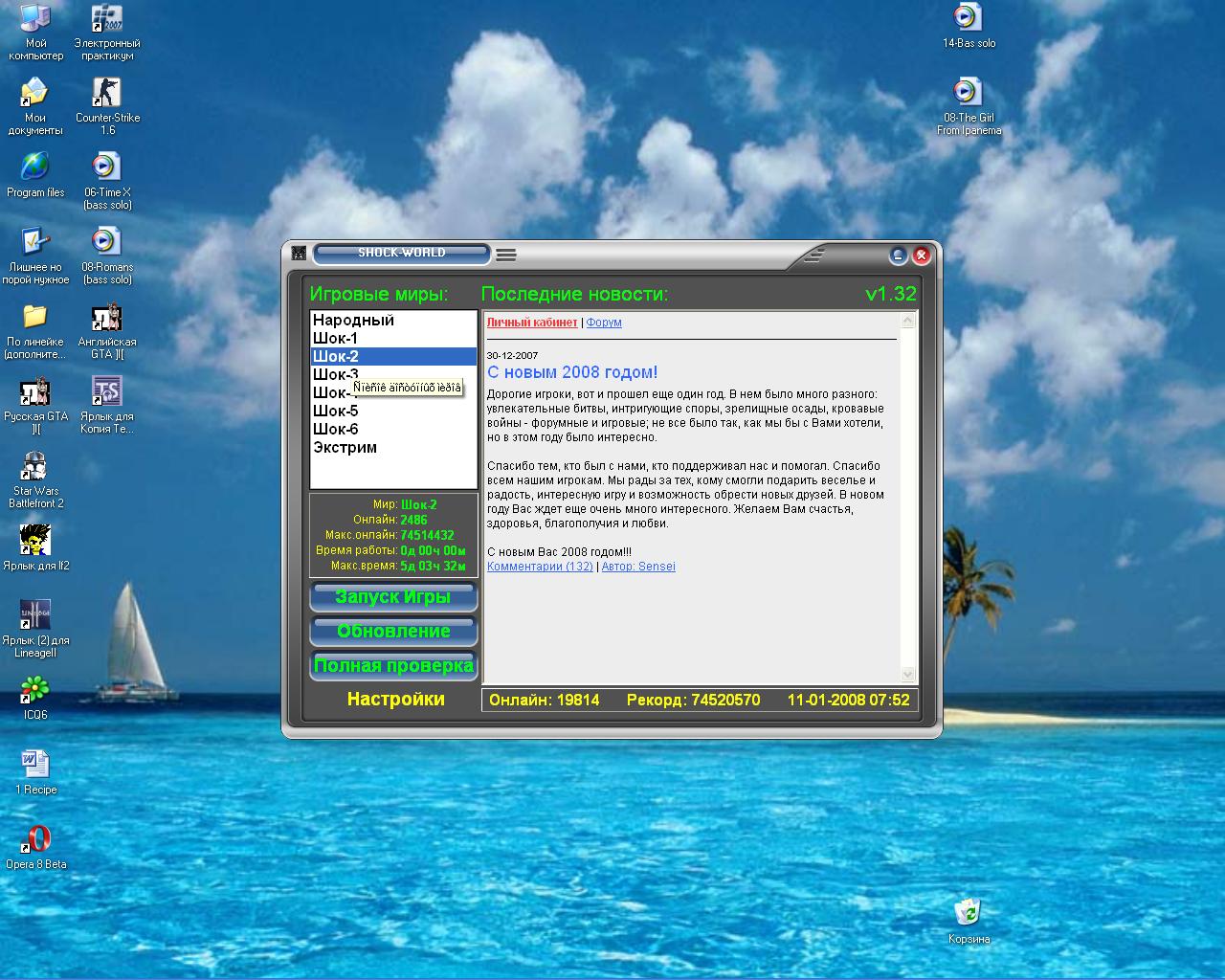Choose the Народный game world
1225x980 pixels.
point(353,321)
